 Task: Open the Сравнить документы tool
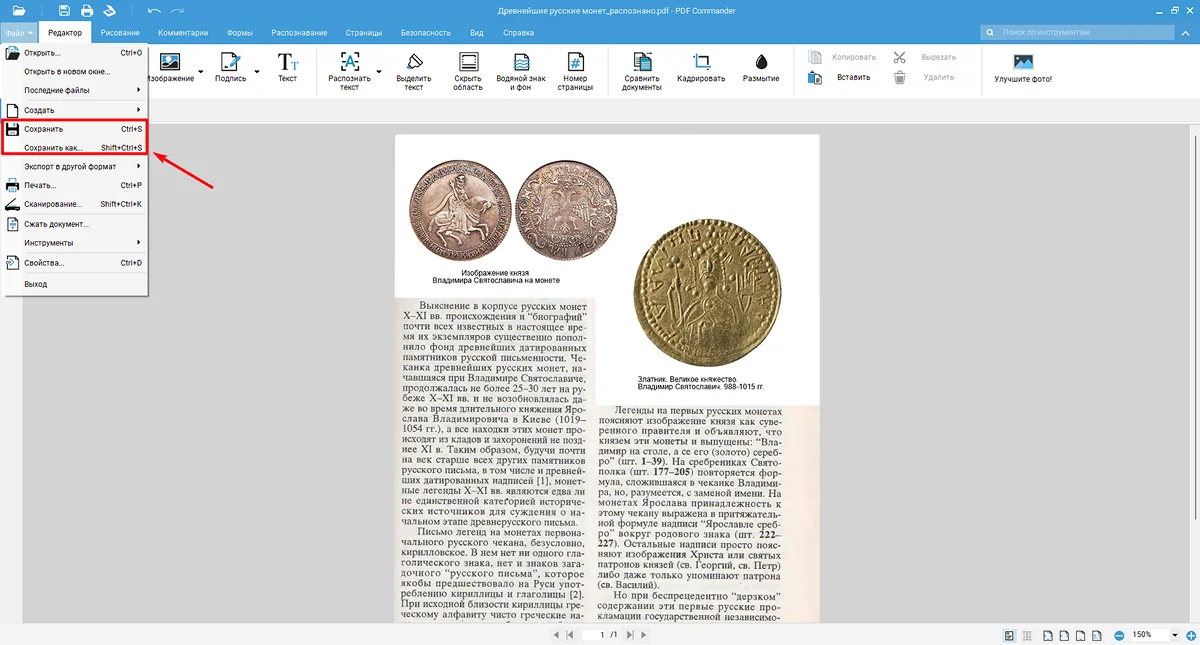click(642, 62)
